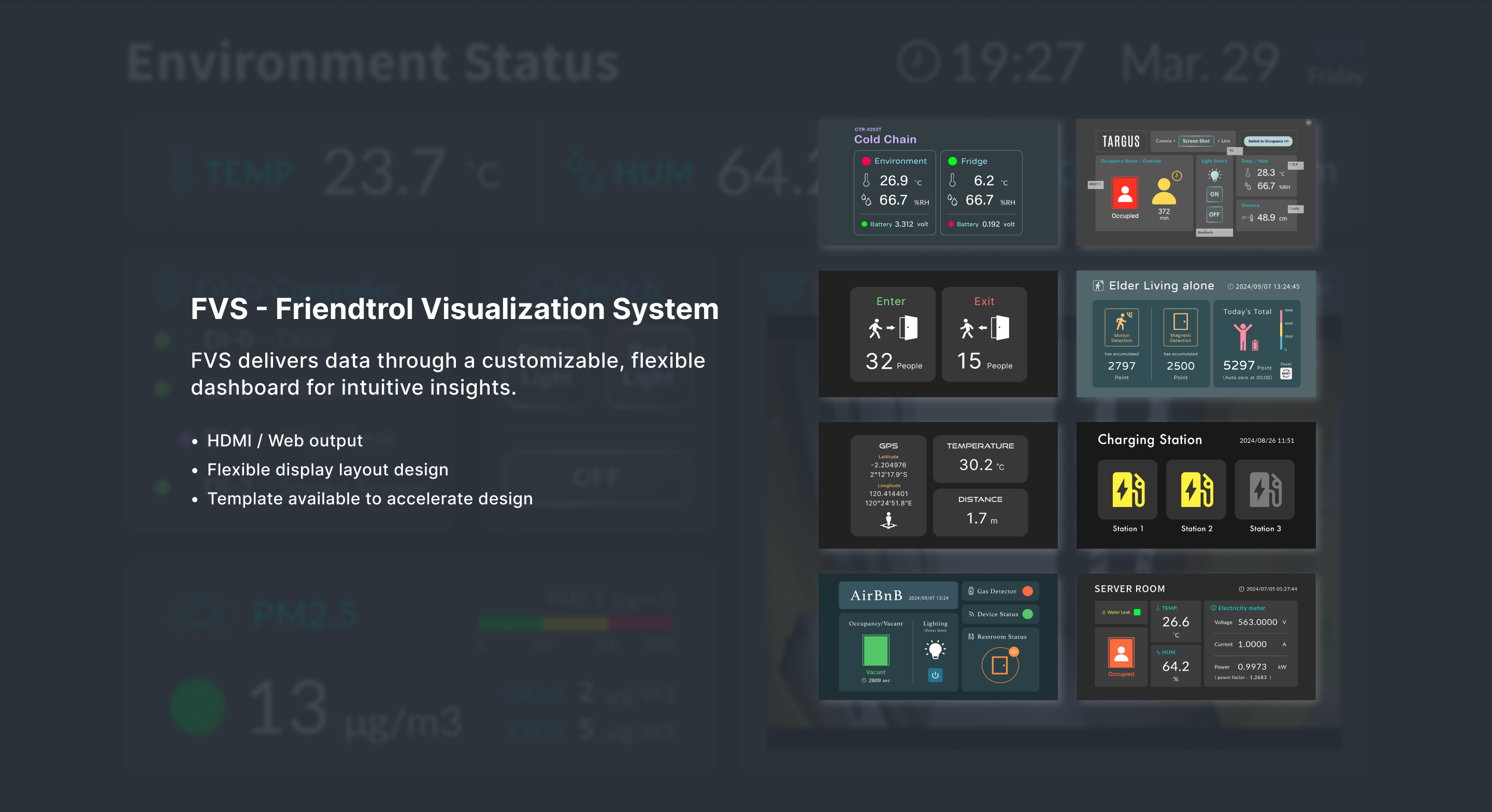Click the Switch to Occupancy button
The width and height of the screenshot is (1492, 812).
pyautogui.click(x=1268, y=141)
